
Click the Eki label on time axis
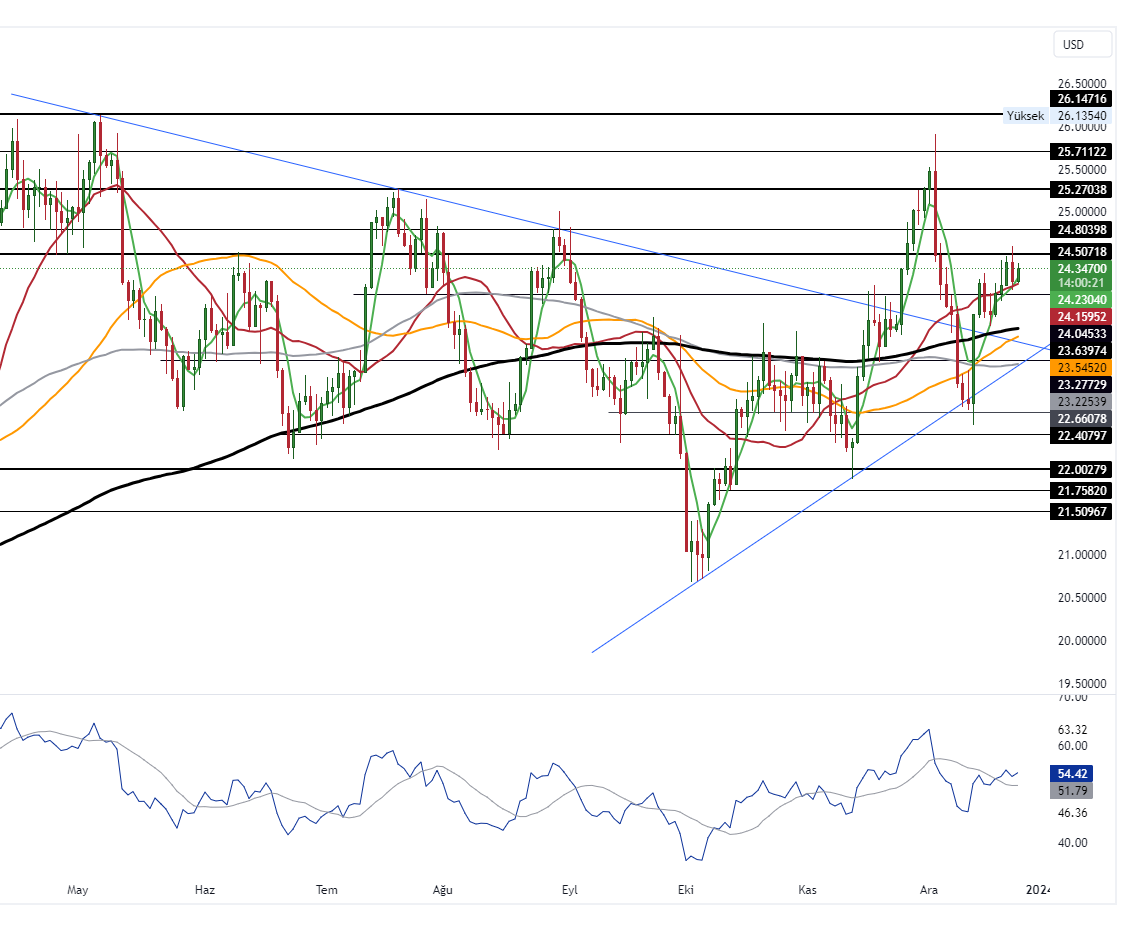686,890
